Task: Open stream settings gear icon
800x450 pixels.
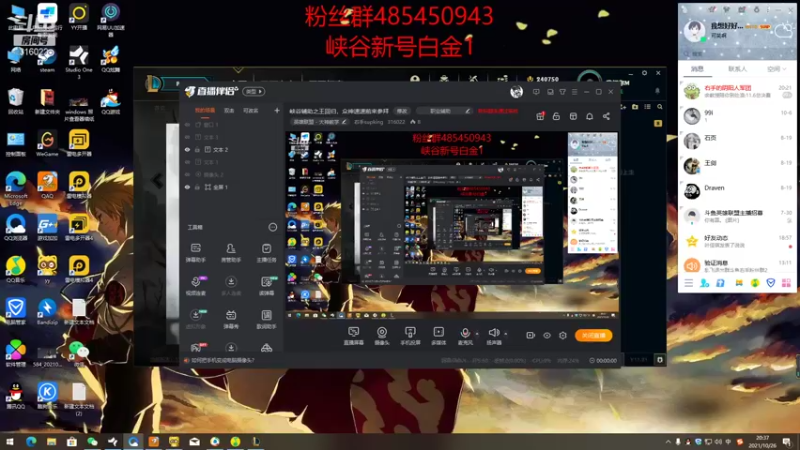Action: click(x=563, y=335)
